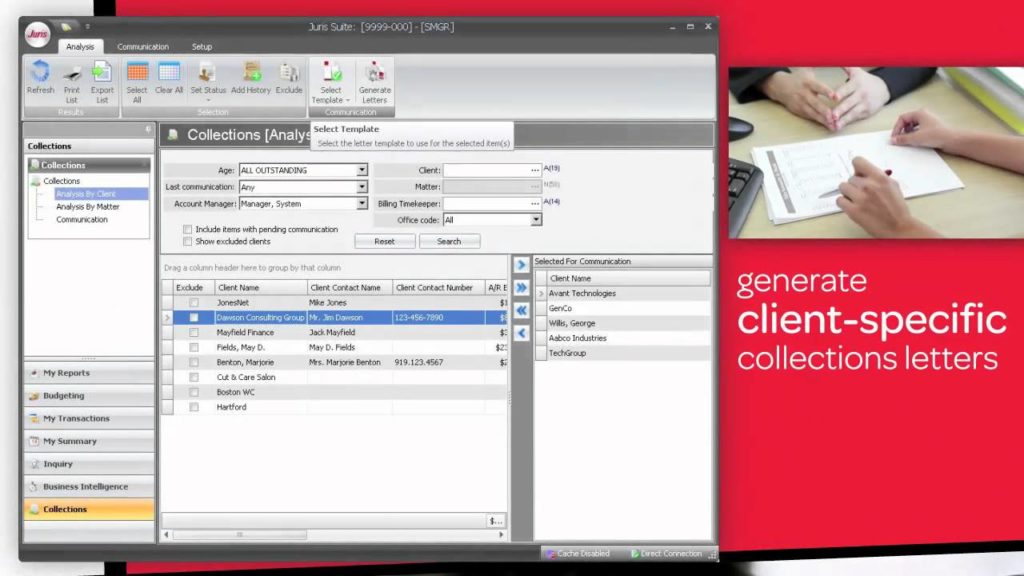This screenshot has height=576, width=1024.
Task: Click the double right arrow move-all button
Action: tap(521, 287)
